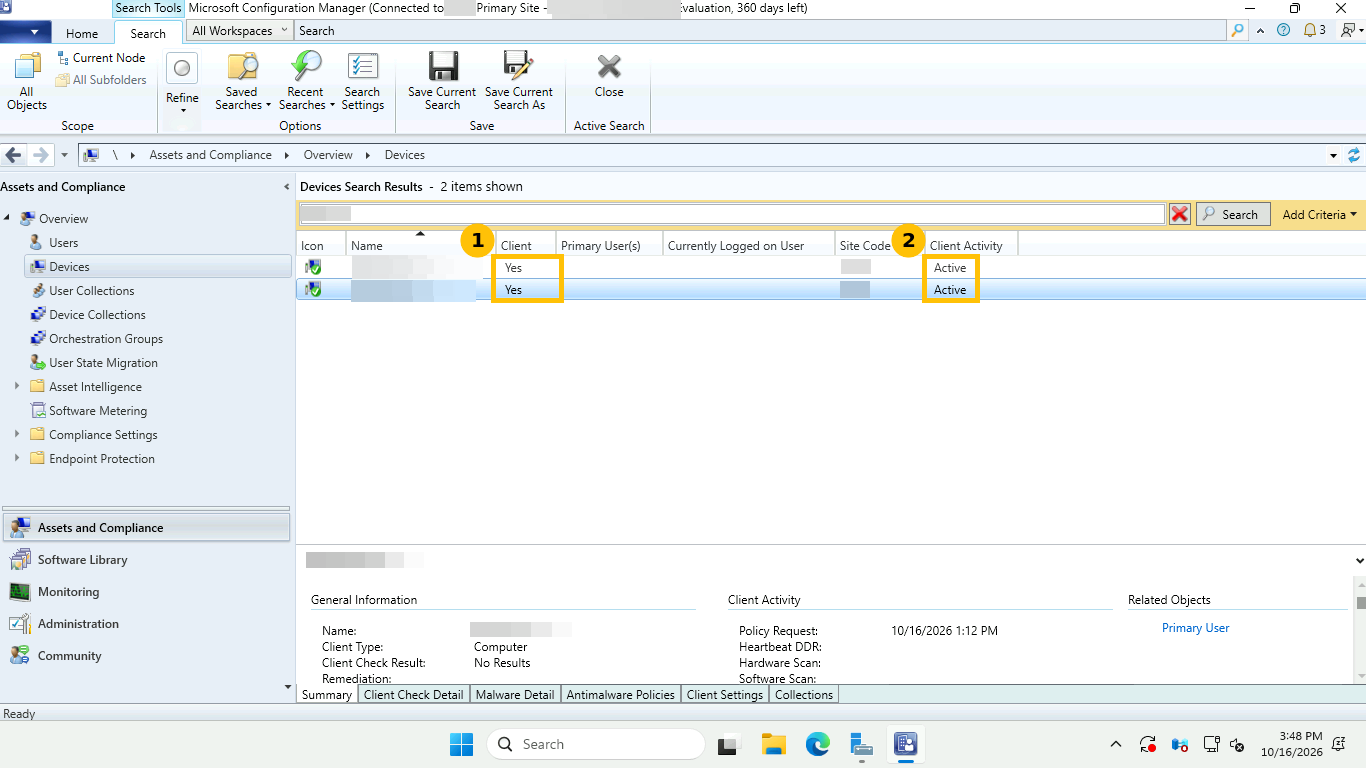Viewport: 1366px width, 768px height.
Task: Click the All Objects scope icon
Action: pyautogui.click(x=27, y=82)
